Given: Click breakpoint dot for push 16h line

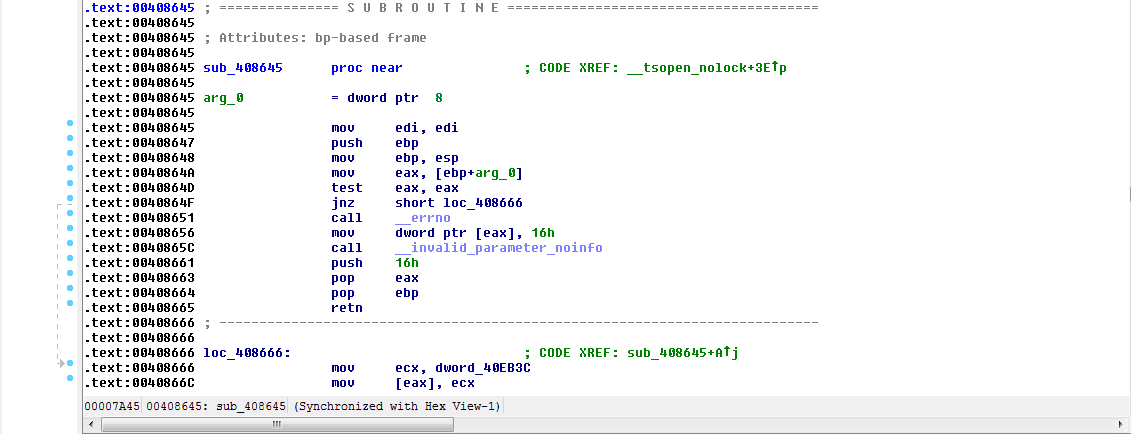Looking at the screenshot, I should pyautogui.click(x=70, y=258).
